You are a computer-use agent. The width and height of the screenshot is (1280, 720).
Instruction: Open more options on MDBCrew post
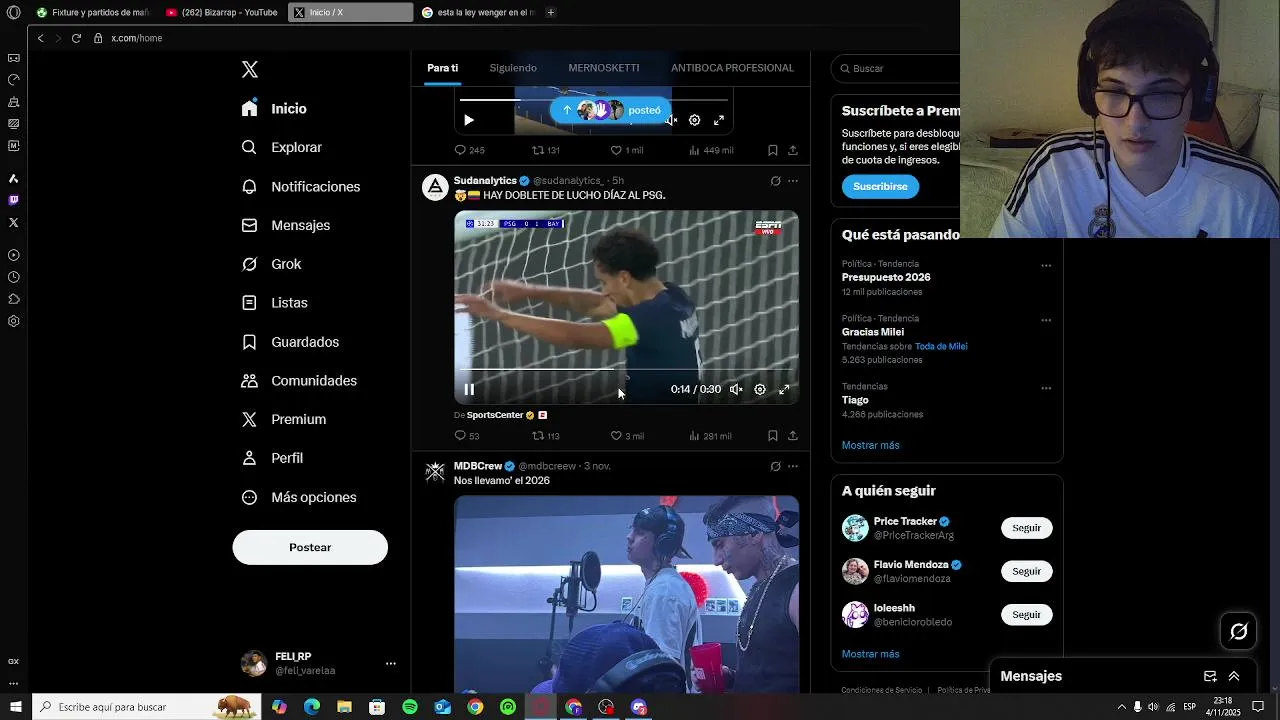coord(793,466)
